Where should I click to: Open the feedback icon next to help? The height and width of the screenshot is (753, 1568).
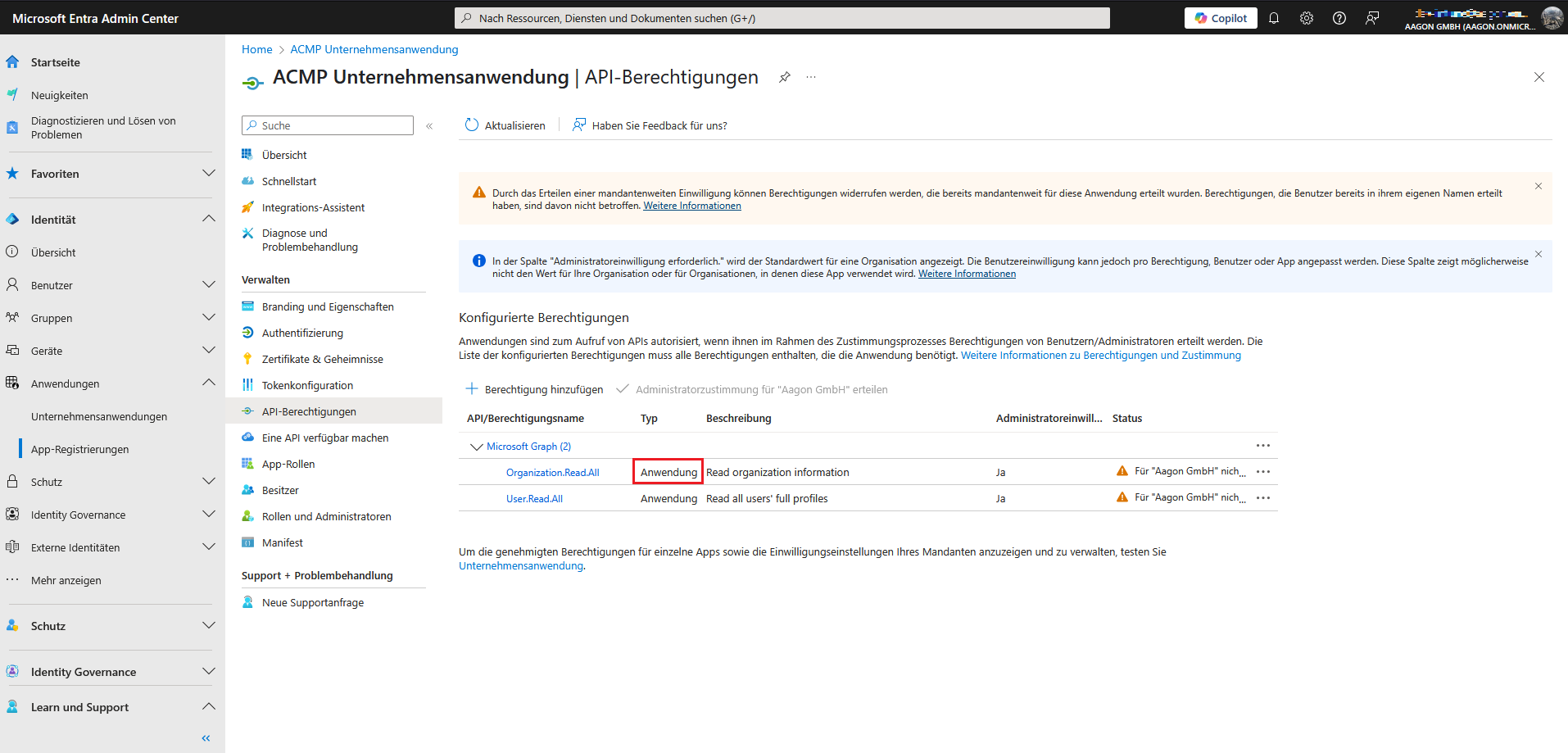pos(1373,17)
